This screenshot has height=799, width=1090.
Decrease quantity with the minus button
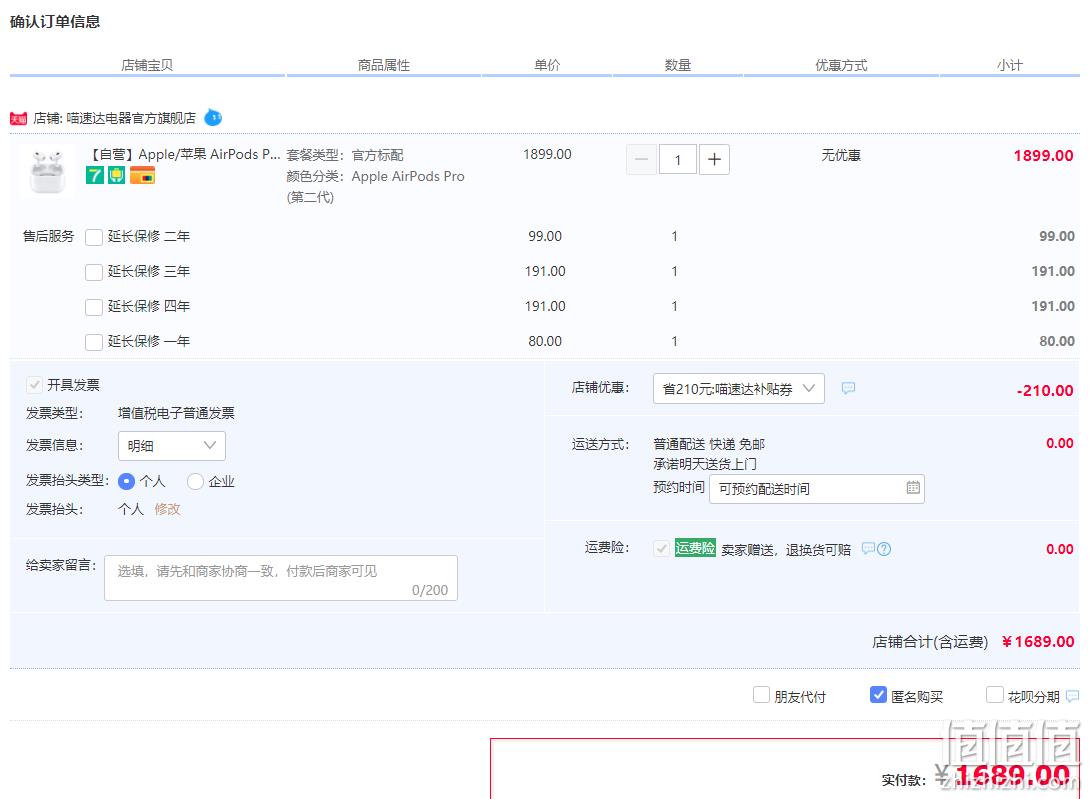[641, 160]
